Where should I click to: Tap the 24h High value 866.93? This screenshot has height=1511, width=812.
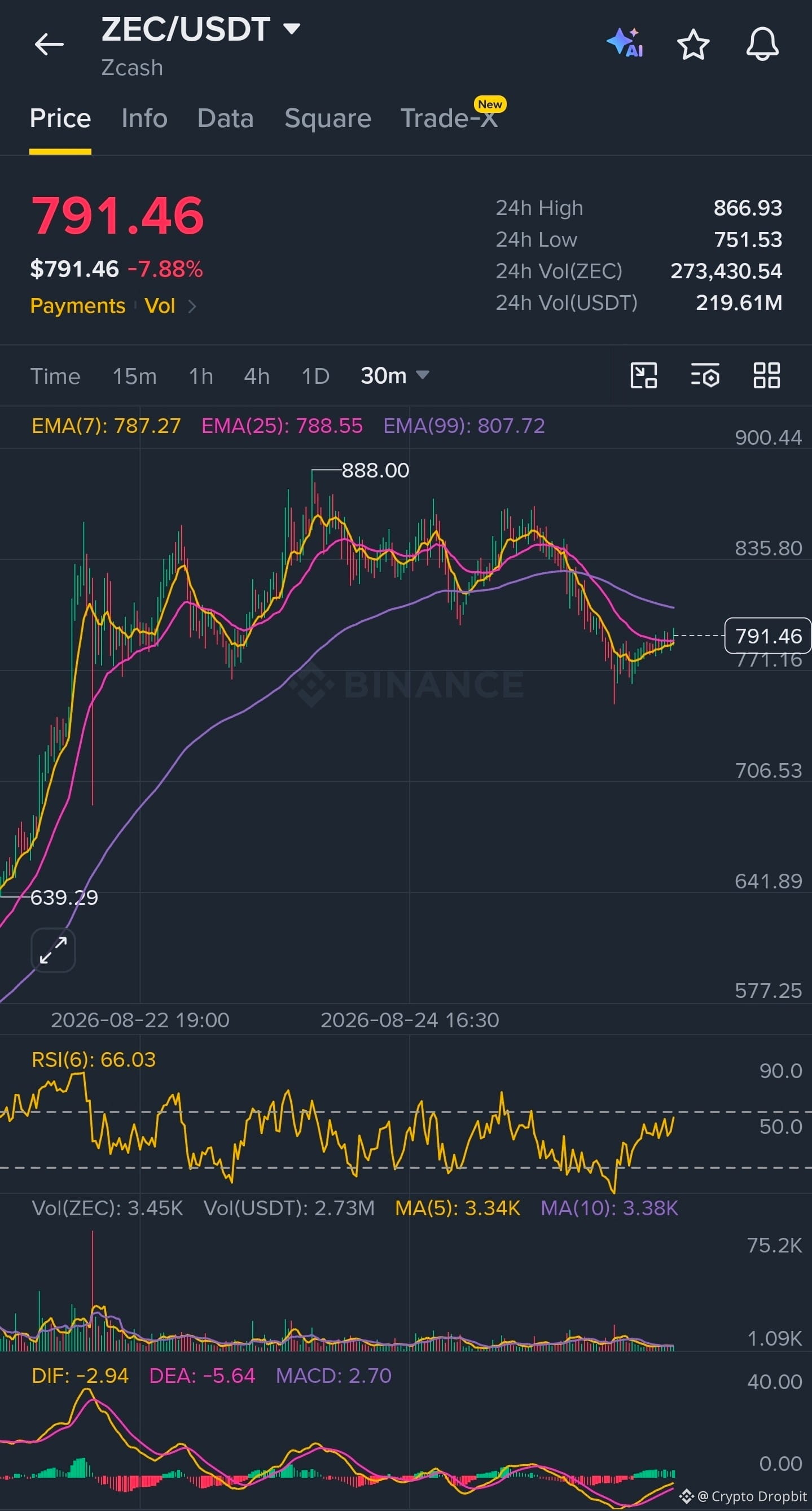[x=748, y=208]
